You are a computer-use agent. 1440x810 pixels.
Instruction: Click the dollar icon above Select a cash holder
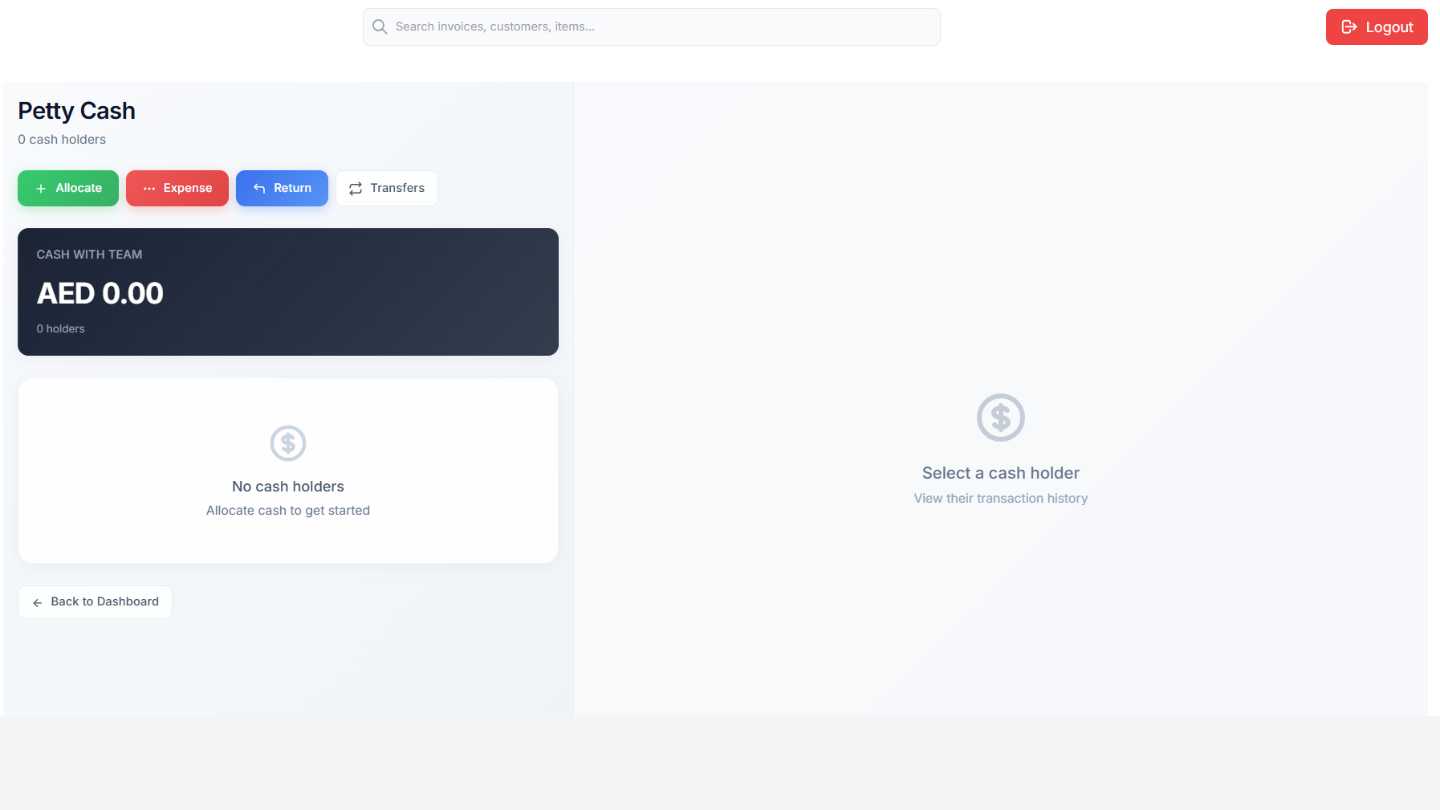[x=1000, y=417]
